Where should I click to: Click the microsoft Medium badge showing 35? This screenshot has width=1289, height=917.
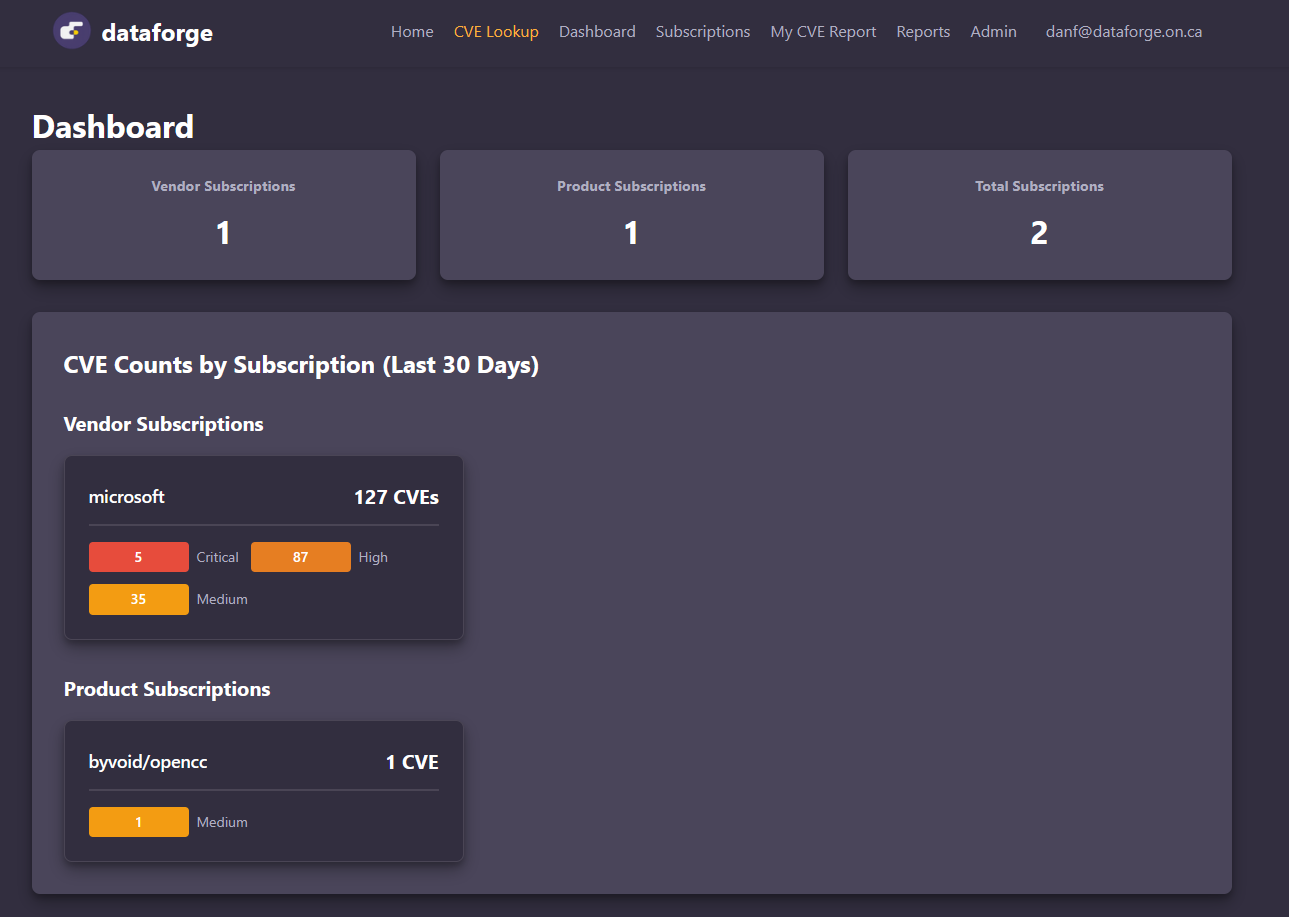pos(139,600)
